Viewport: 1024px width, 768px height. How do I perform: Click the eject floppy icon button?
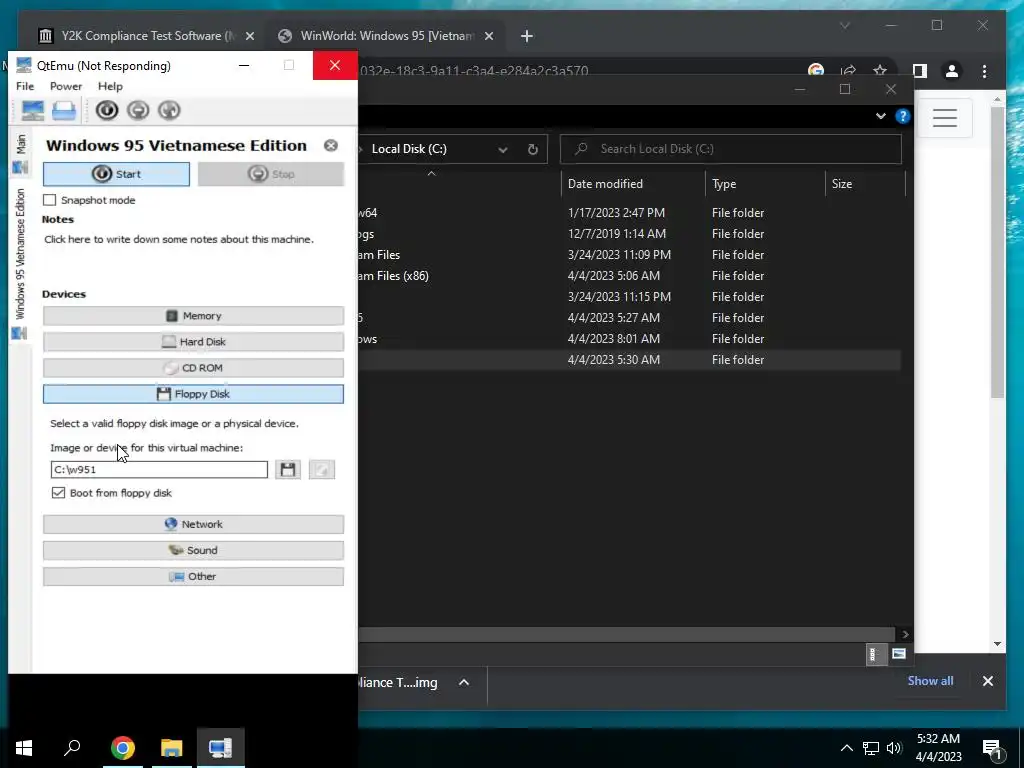(321, 470)
